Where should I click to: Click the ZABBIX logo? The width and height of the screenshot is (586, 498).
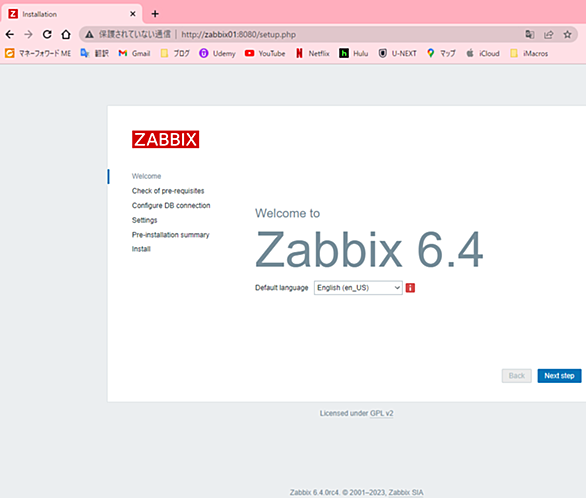pos(166,139)
